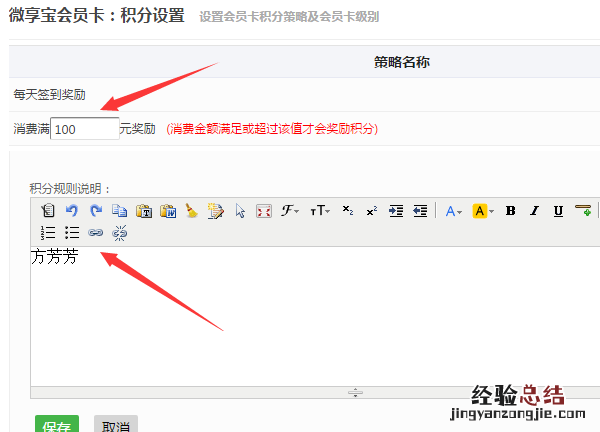Viewport: 600px width, 432px height.
Task: Click the quick format icon with pencil
Action: click(216, 211)
